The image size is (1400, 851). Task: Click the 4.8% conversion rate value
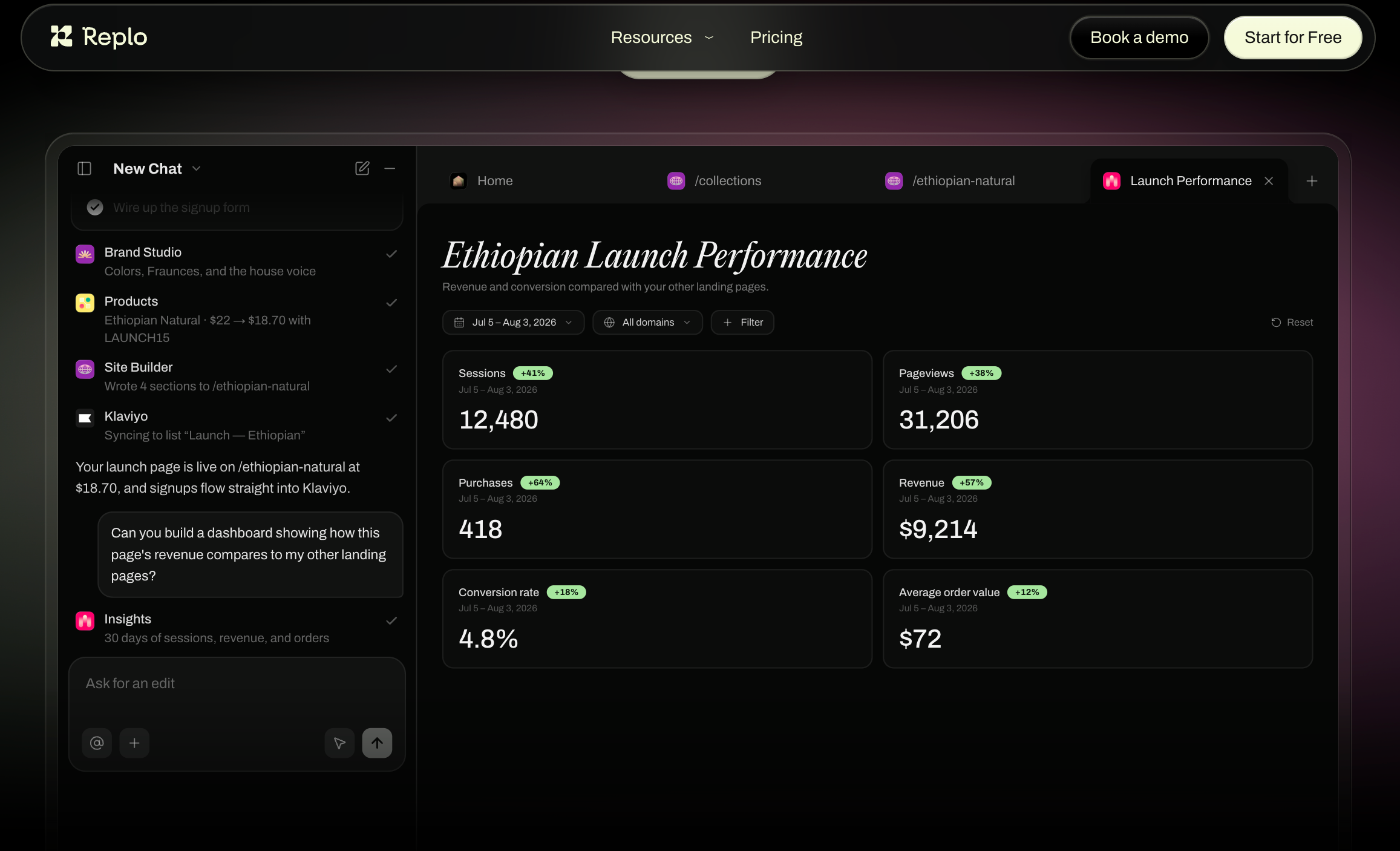pos(488,639)
